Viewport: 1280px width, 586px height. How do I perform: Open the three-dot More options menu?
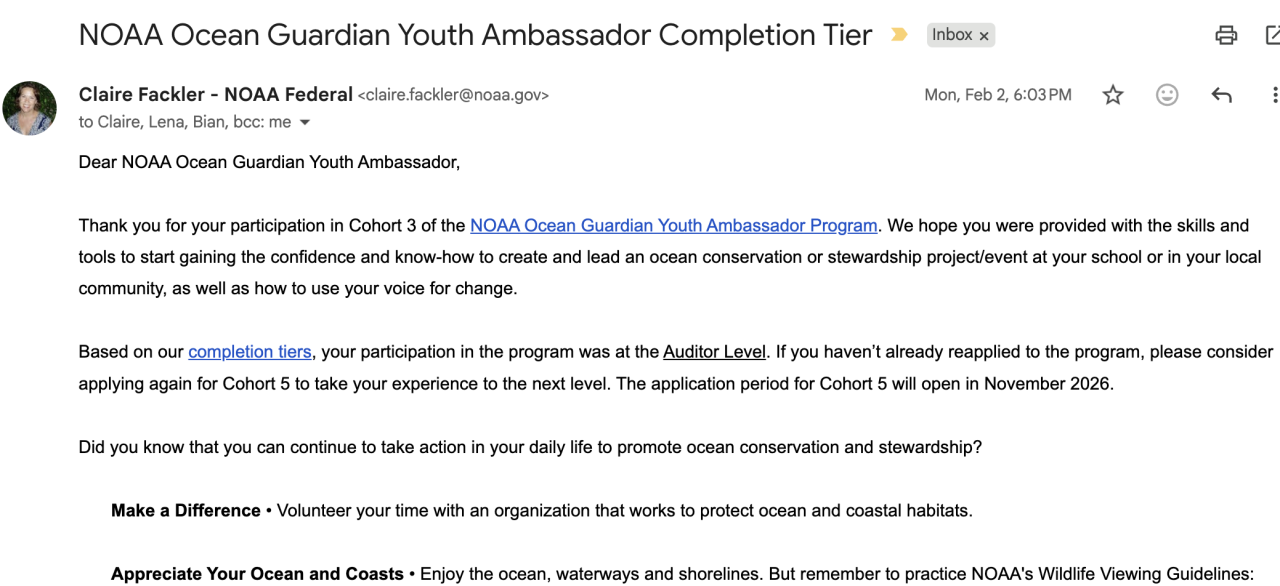(1274, 95)
